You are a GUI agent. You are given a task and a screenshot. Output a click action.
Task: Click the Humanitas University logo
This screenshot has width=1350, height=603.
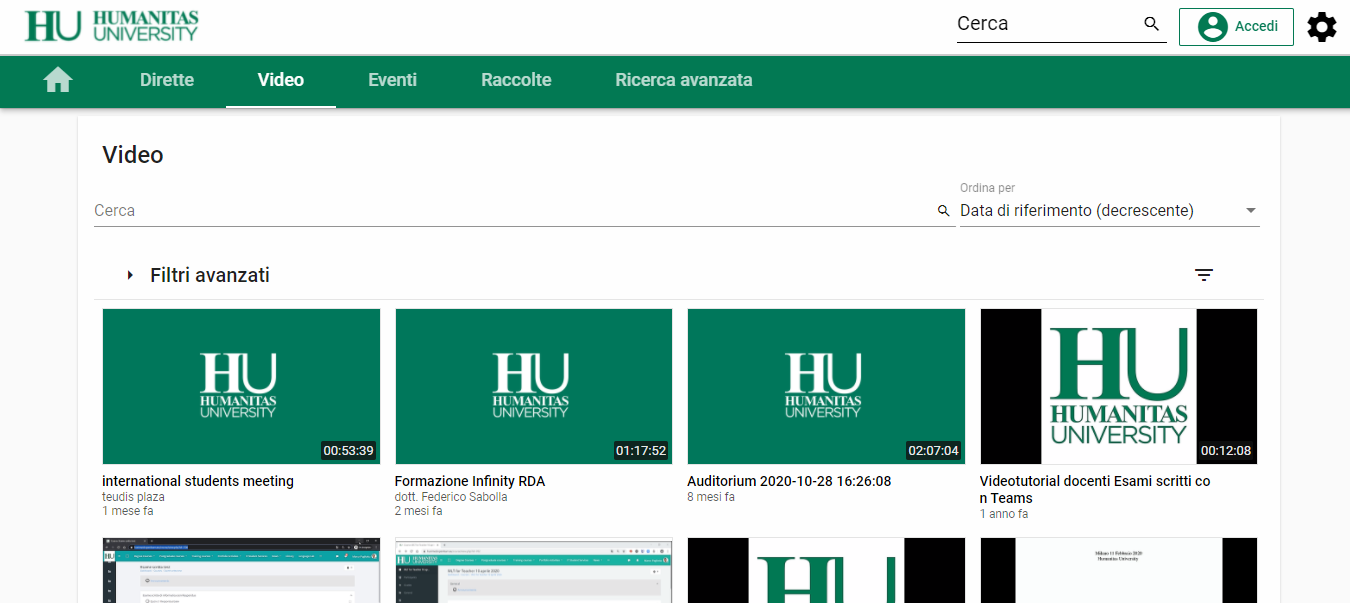pyautogui.click(x=112, y=26)
